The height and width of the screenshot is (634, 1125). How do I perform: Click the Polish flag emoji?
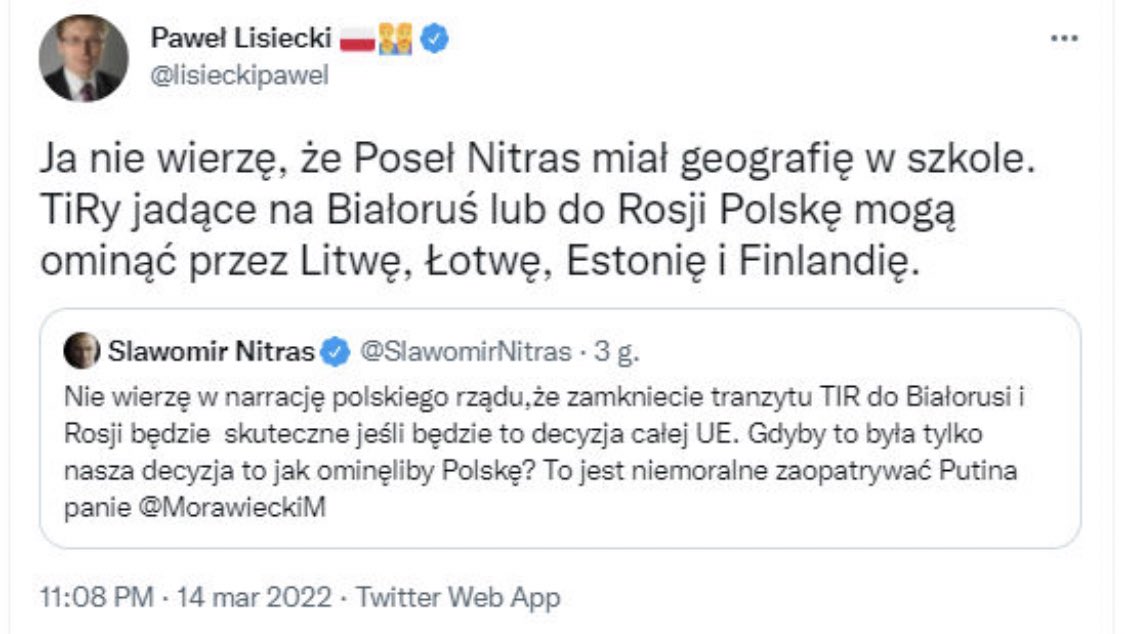coord(356,38)
